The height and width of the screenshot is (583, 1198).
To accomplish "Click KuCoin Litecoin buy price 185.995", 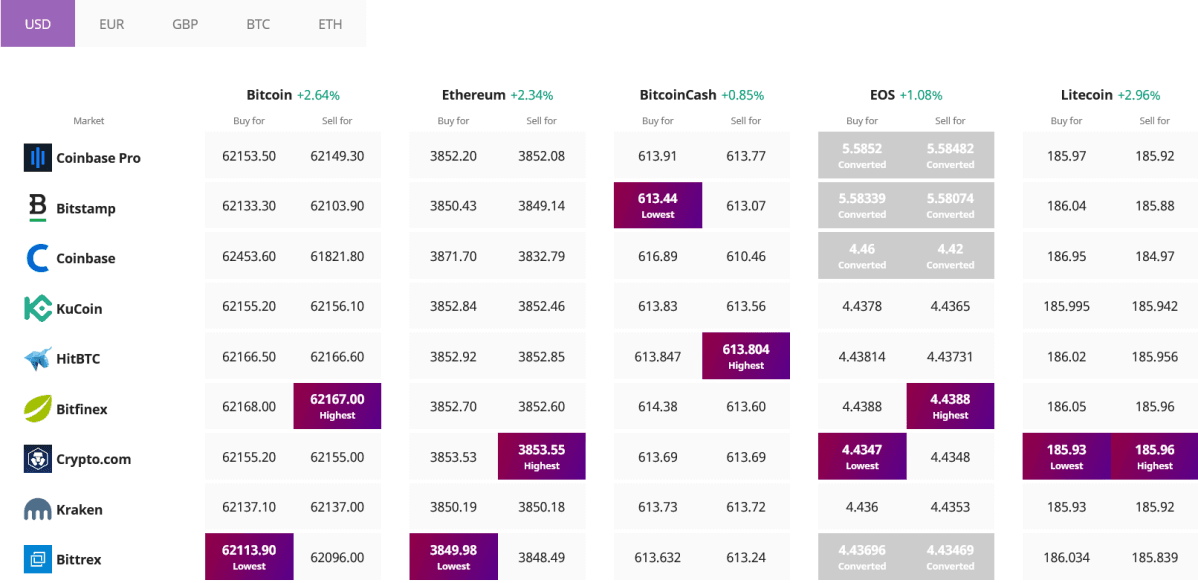I will [x=1067, y=306].
